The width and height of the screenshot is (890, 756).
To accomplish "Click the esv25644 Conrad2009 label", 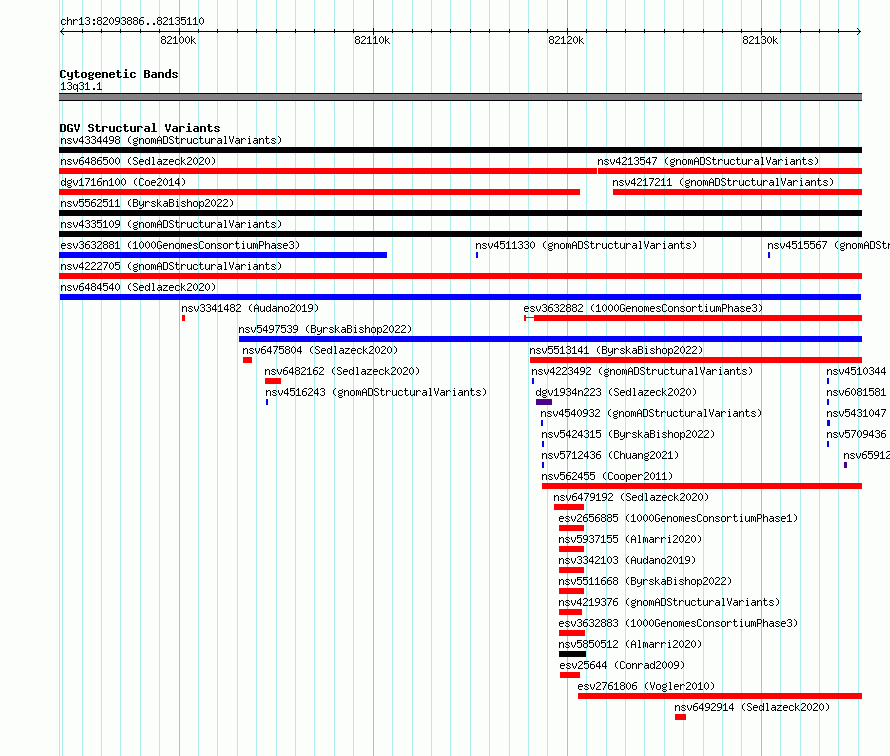I will point(622,665).
